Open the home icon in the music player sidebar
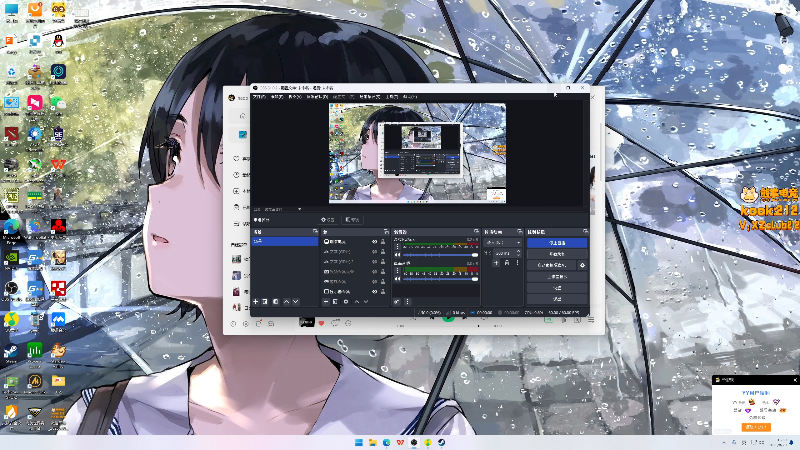Viewport: 800px width, 450px height. 243,116
